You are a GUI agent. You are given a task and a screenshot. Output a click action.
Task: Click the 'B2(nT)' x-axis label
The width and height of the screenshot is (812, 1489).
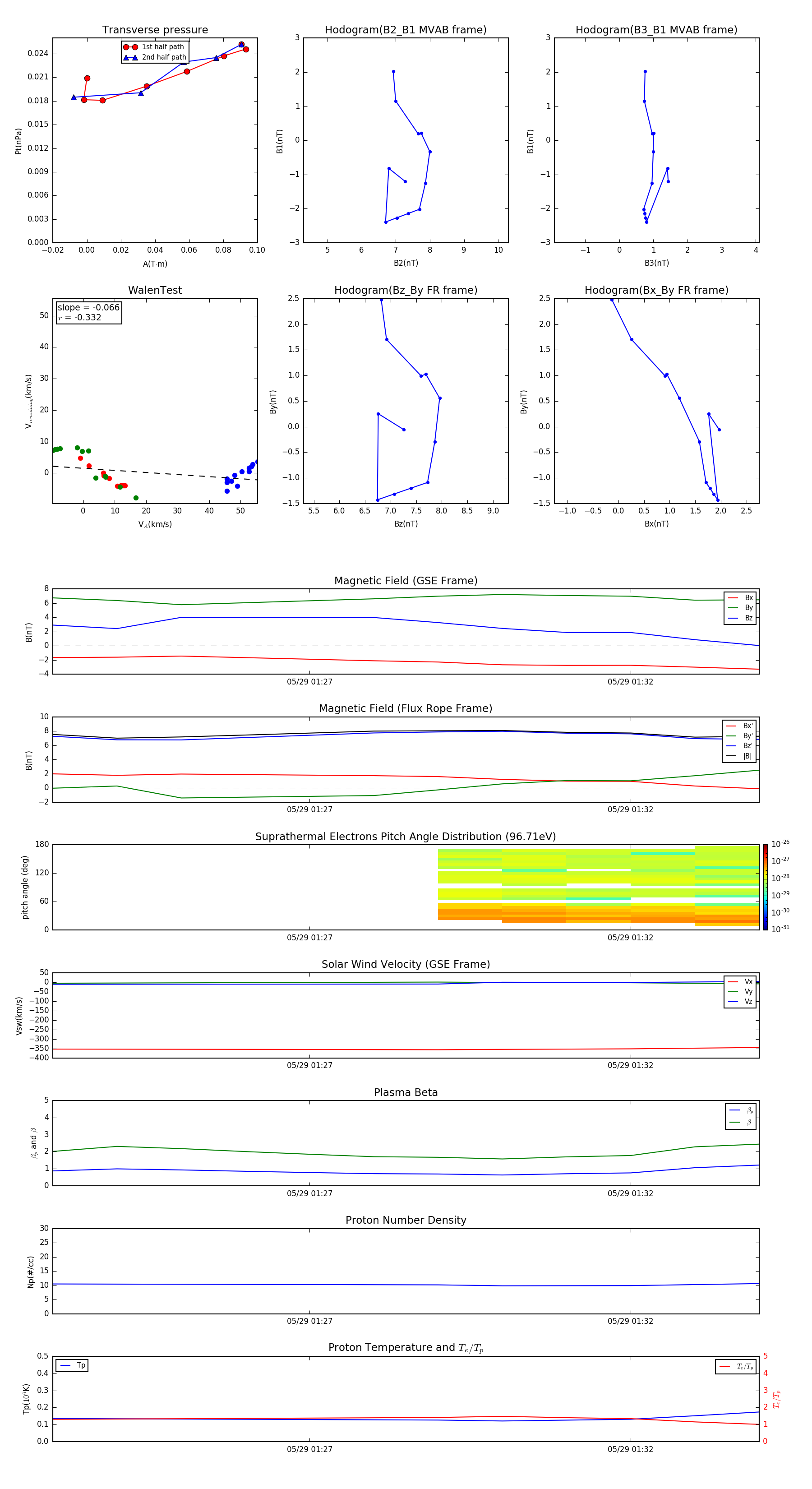point(406,263)
